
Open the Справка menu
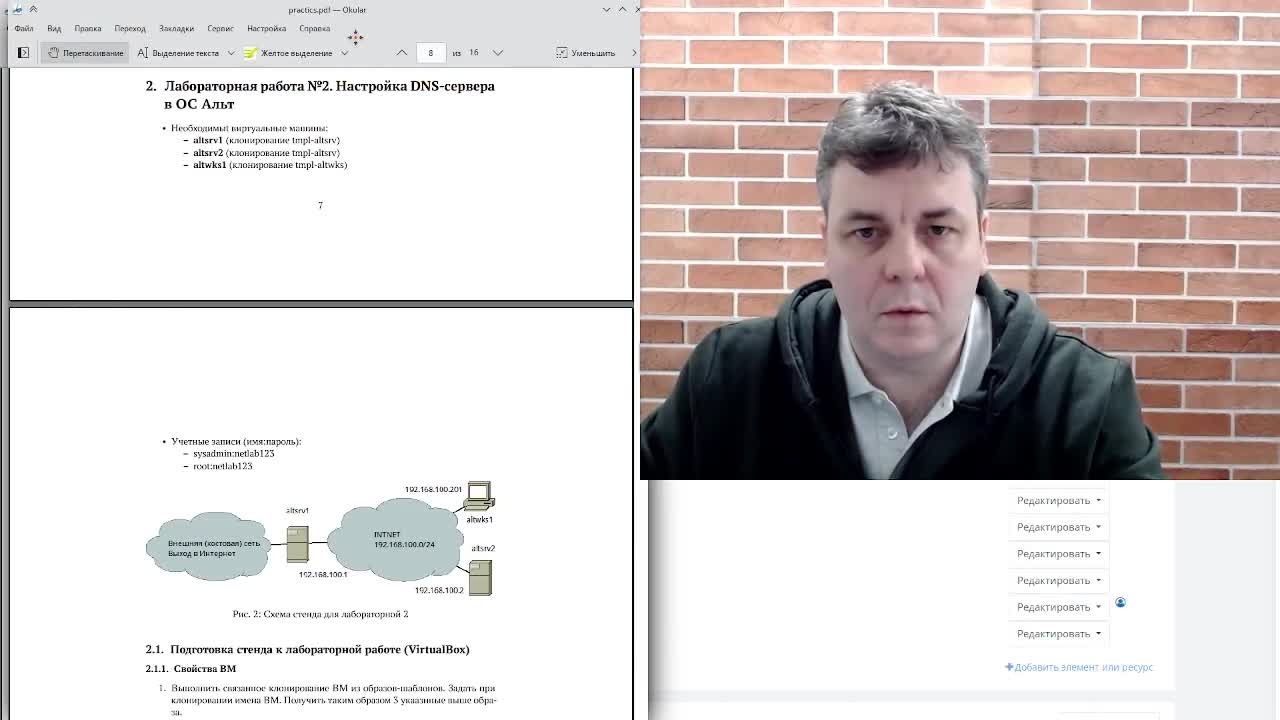[x=314, y=28]
